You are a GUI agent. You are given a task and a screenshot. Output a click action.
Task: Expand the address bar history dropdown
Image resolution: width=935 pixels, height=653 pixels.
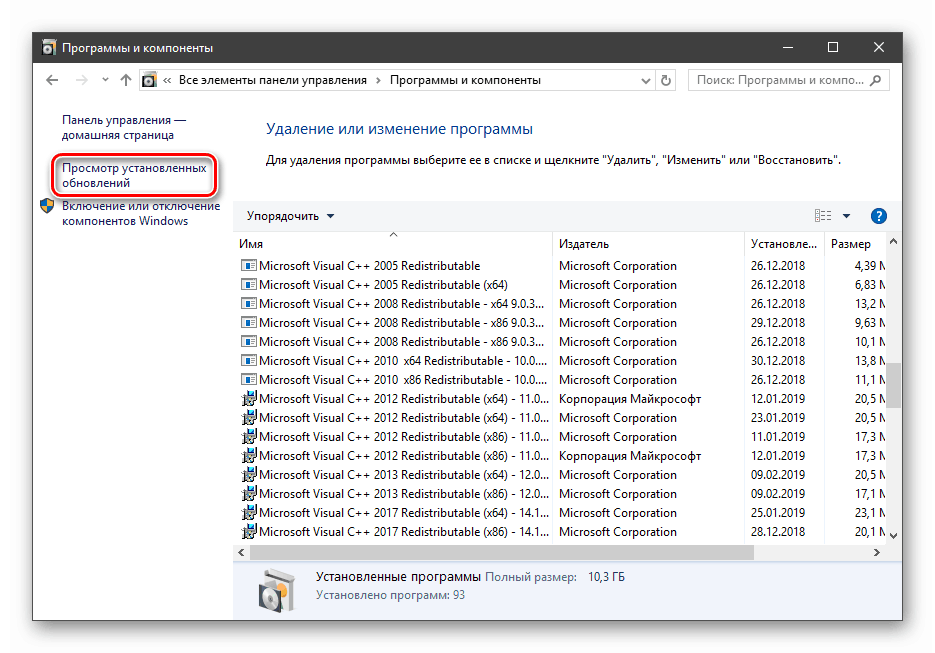(x=645, y=81)
